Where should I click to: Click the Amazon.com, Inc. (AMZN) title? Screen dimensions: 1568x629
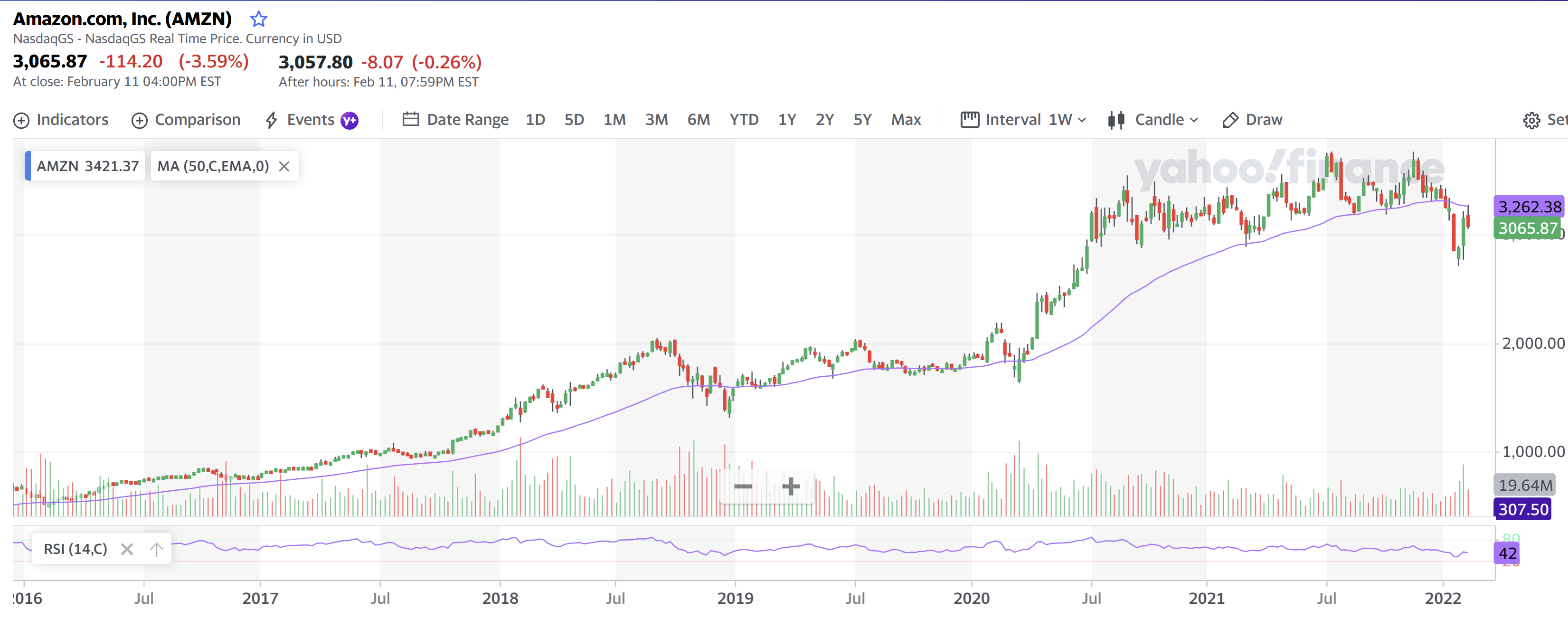123,19
